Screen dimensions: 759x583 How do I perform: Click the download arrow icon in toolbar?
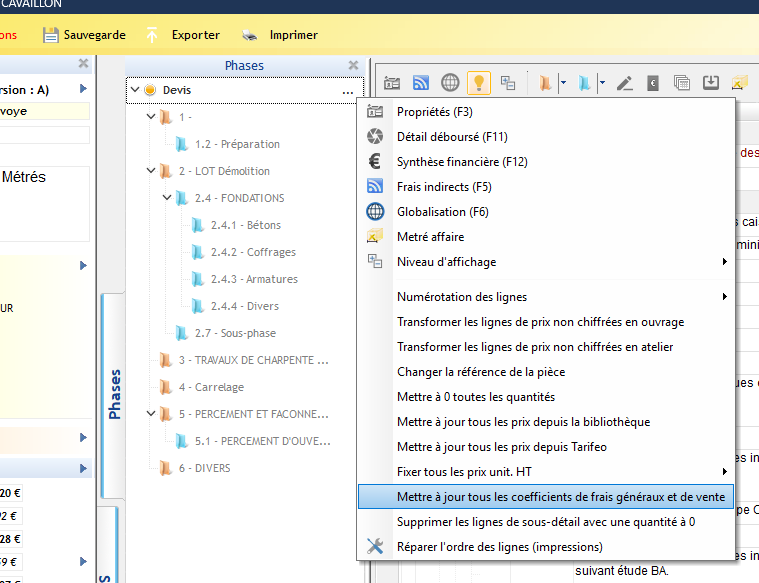pos(711,83)
